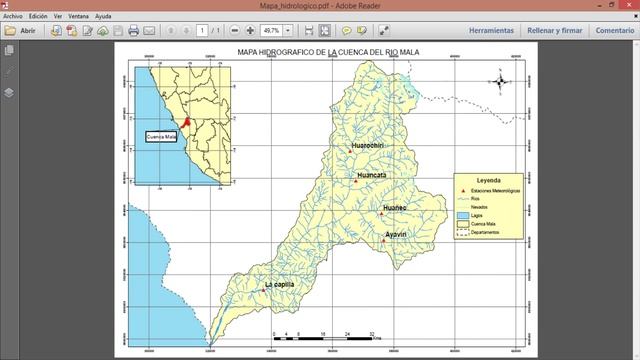Show page thumbnails panel in sidebar
Screen dimensions: 640x360
point(9,50)
